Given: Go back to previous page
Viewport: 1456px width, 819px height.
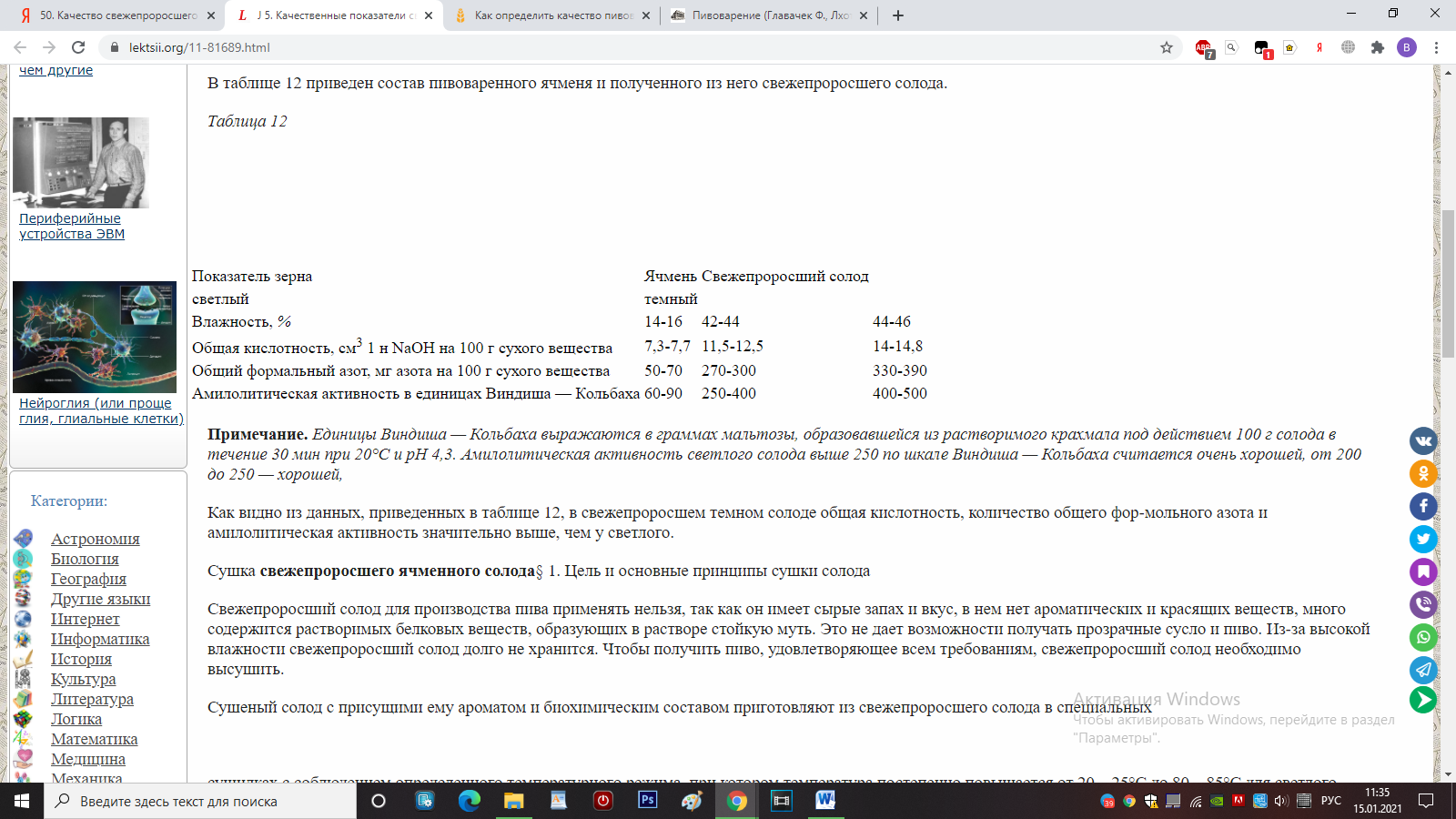Looking at the screenshot, I should pos(20,47).
